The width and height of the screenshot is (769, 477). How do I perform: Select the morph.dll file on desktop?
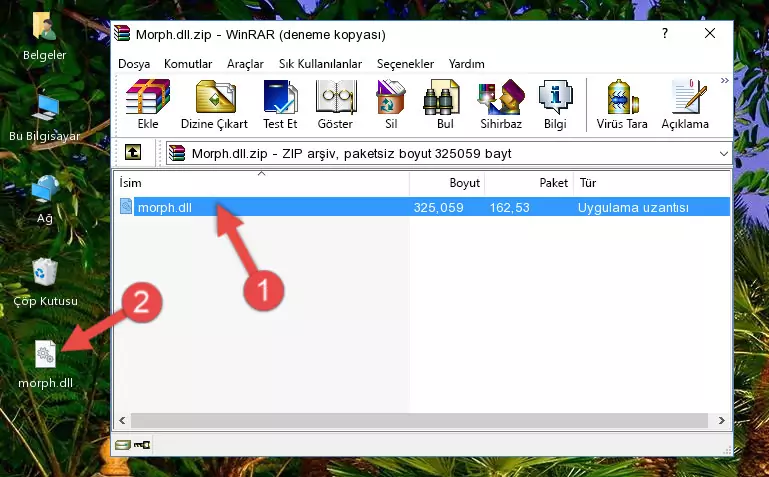[45, 365]
